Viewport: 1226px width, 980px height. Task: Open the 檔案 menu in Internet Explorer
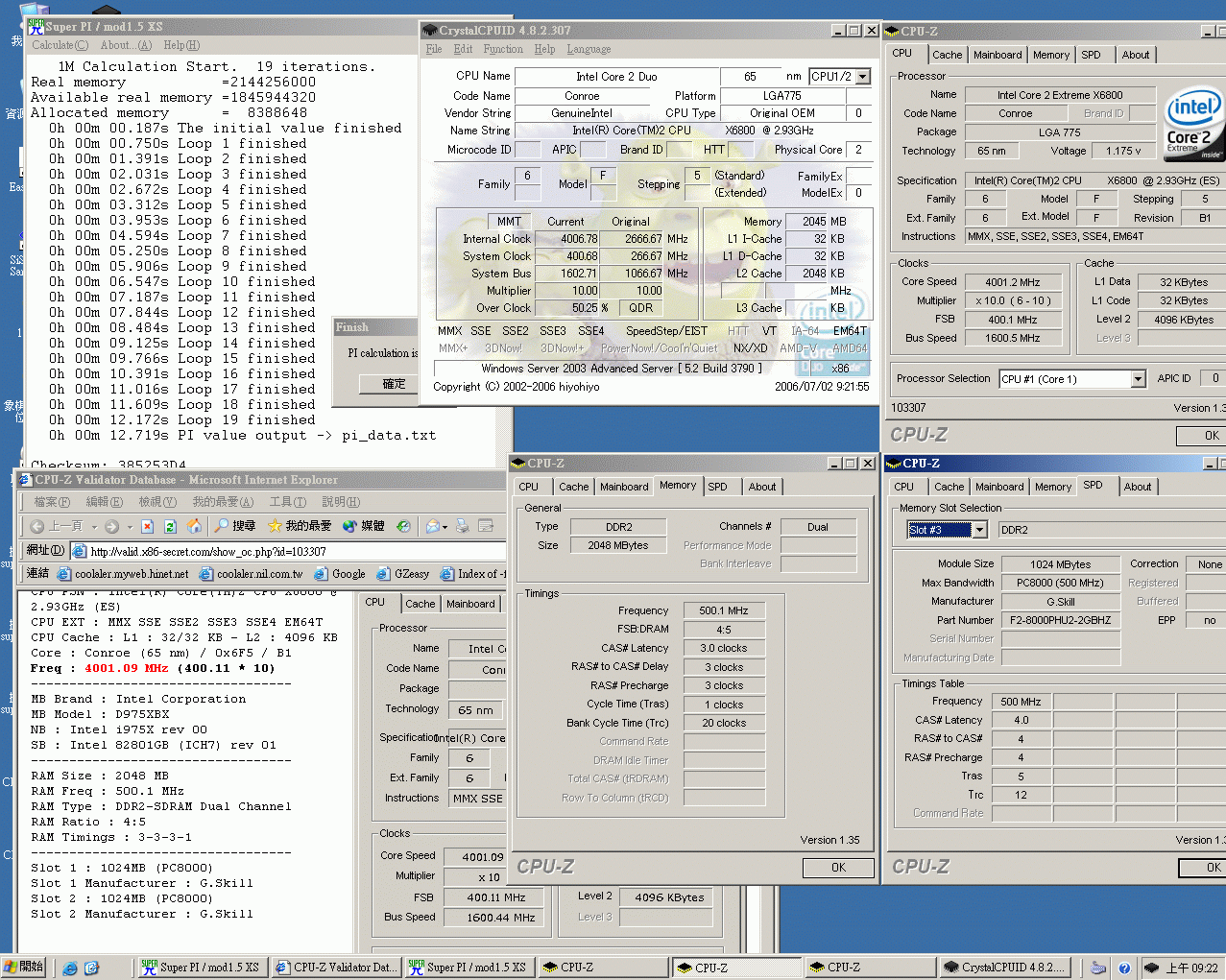(52, 502)
